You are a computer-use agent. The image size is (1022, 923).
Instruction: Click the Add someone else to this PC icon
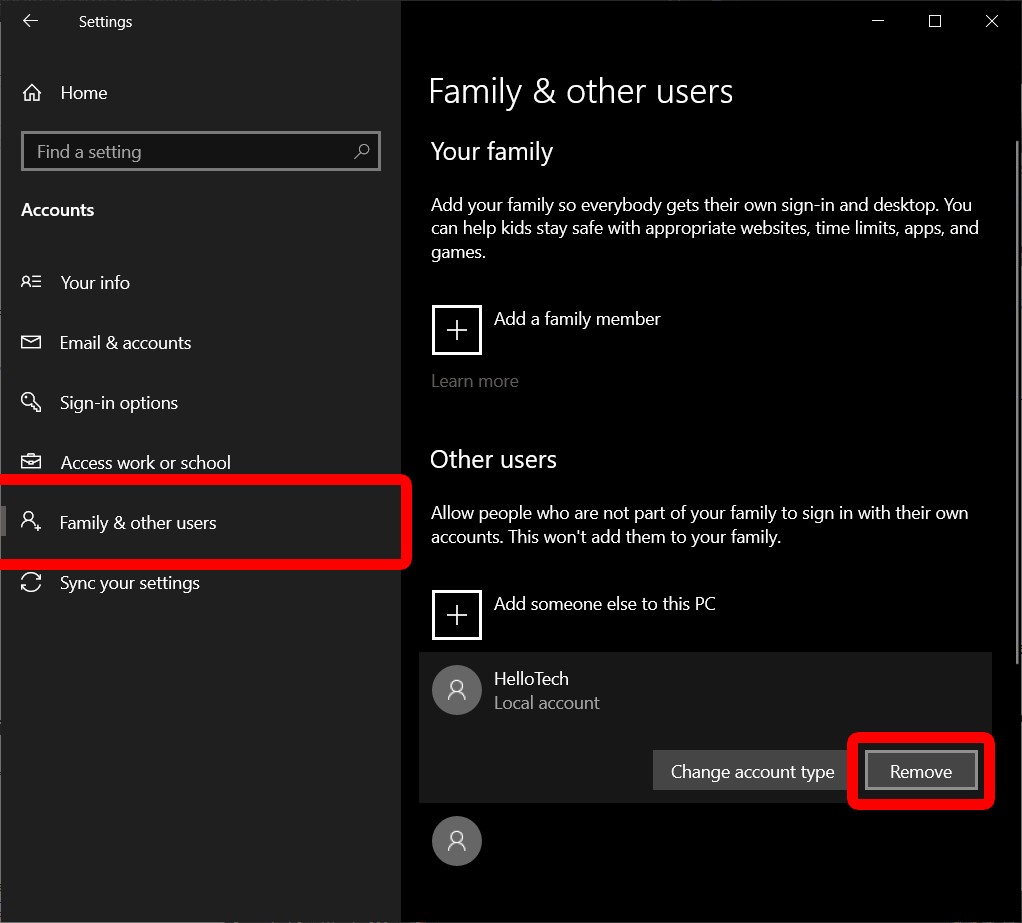pos(456,614)
